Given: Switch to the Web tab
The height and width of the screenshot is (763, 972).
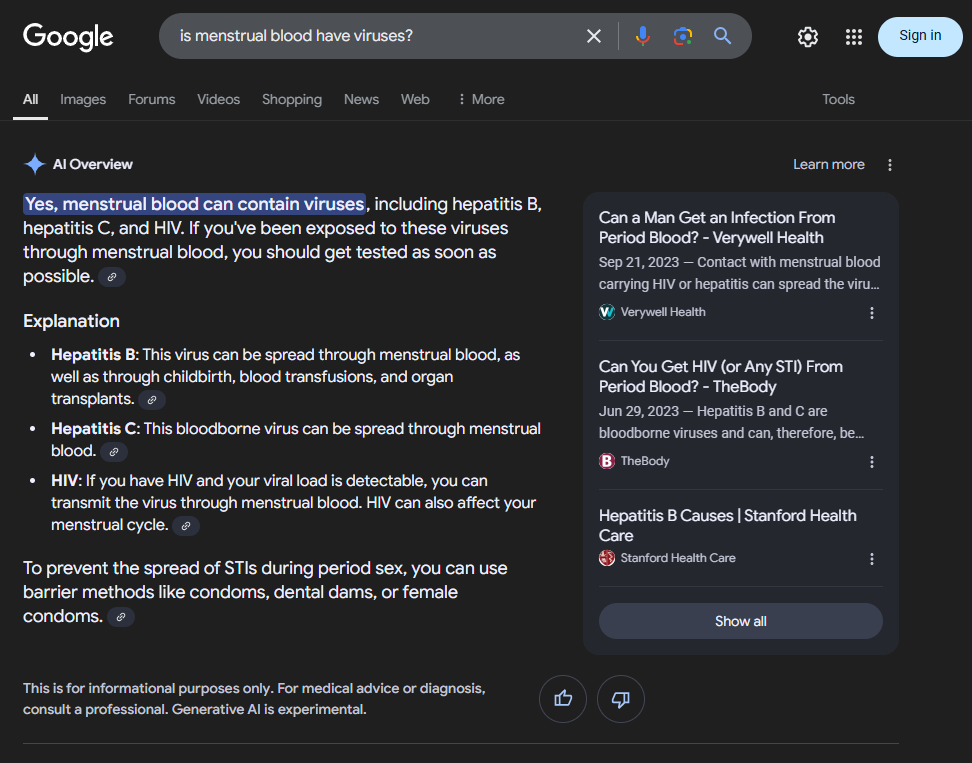Looking at the screenshot, I should 415,99.
